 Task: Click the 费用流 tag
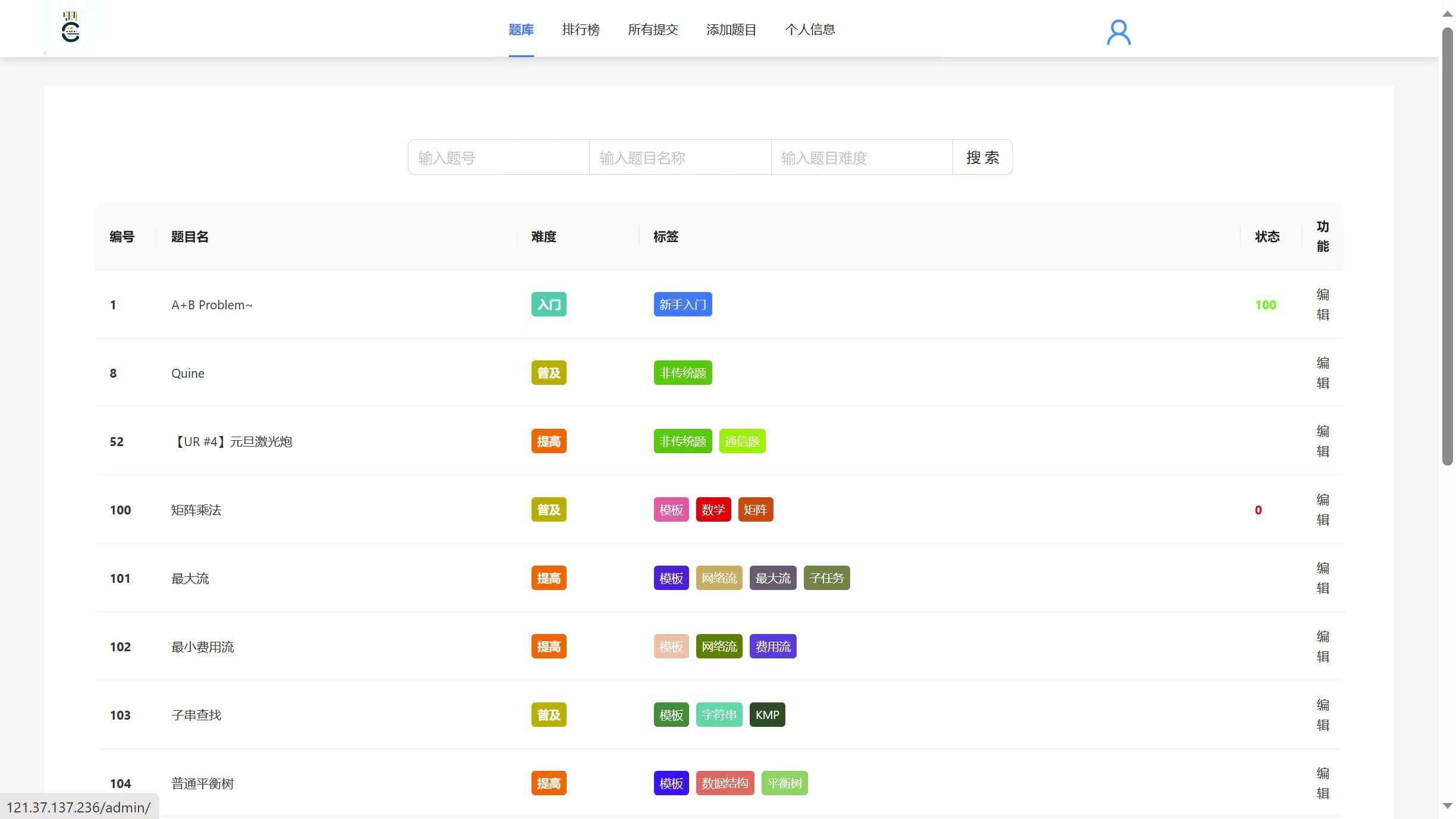773,647
